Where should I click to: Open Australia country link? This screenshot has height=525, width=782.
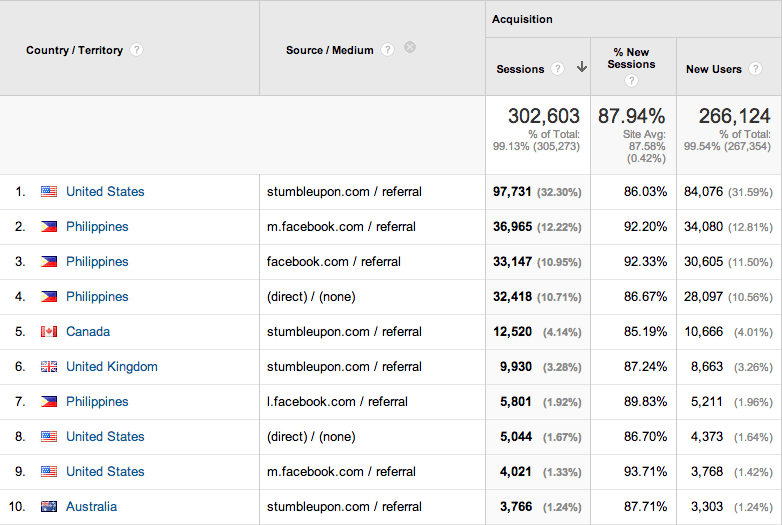[91, 507]
